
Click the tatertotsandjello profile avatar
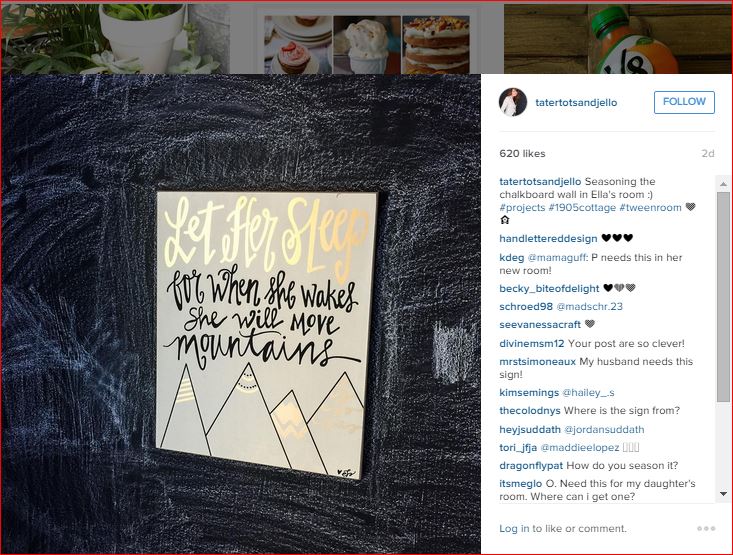click(513, 102)
